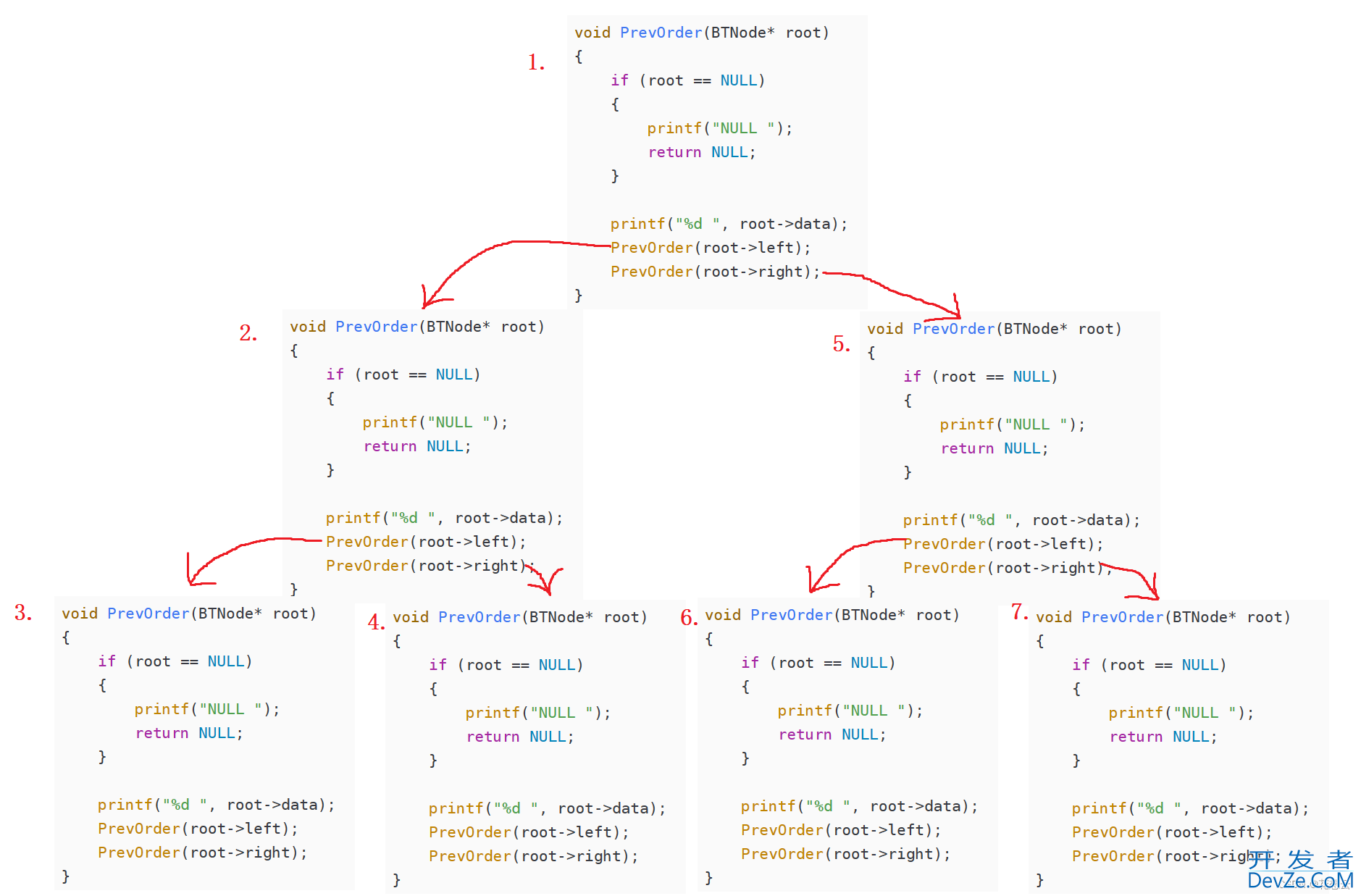Click 'return NULL;' in block 7

coord(1163,737)
